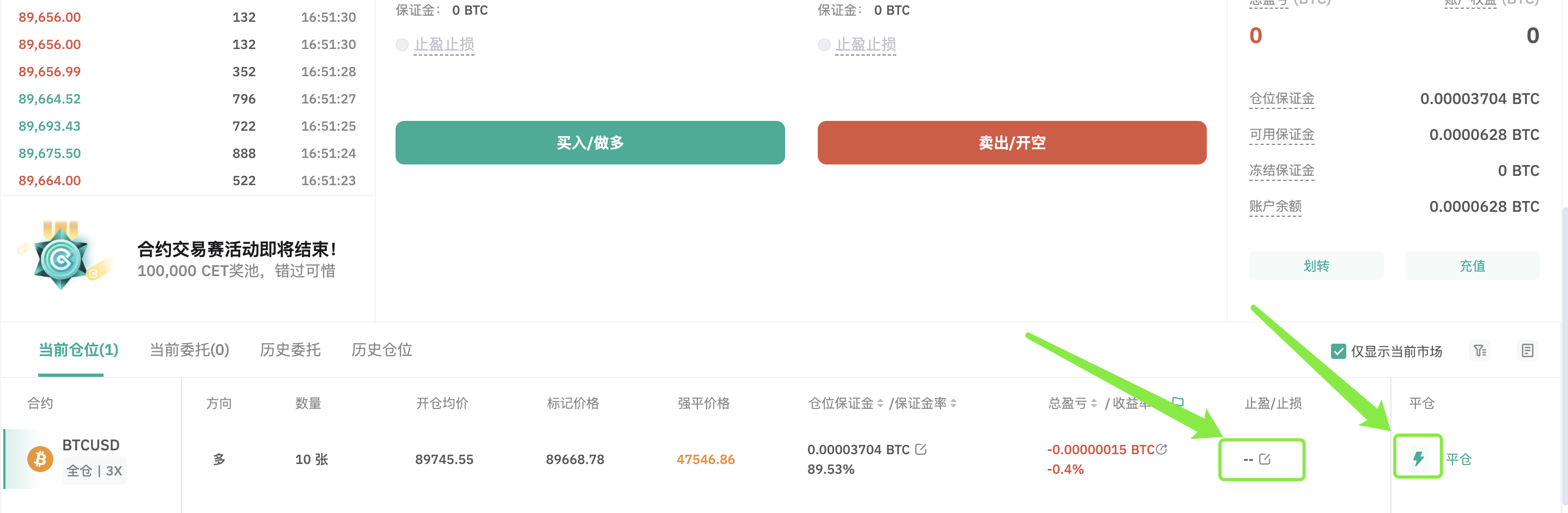Image resolution: width=1568 pixels, height=513 pixels.
Task: Open the positions filter funnel icon
Action: click(1480, 351)
